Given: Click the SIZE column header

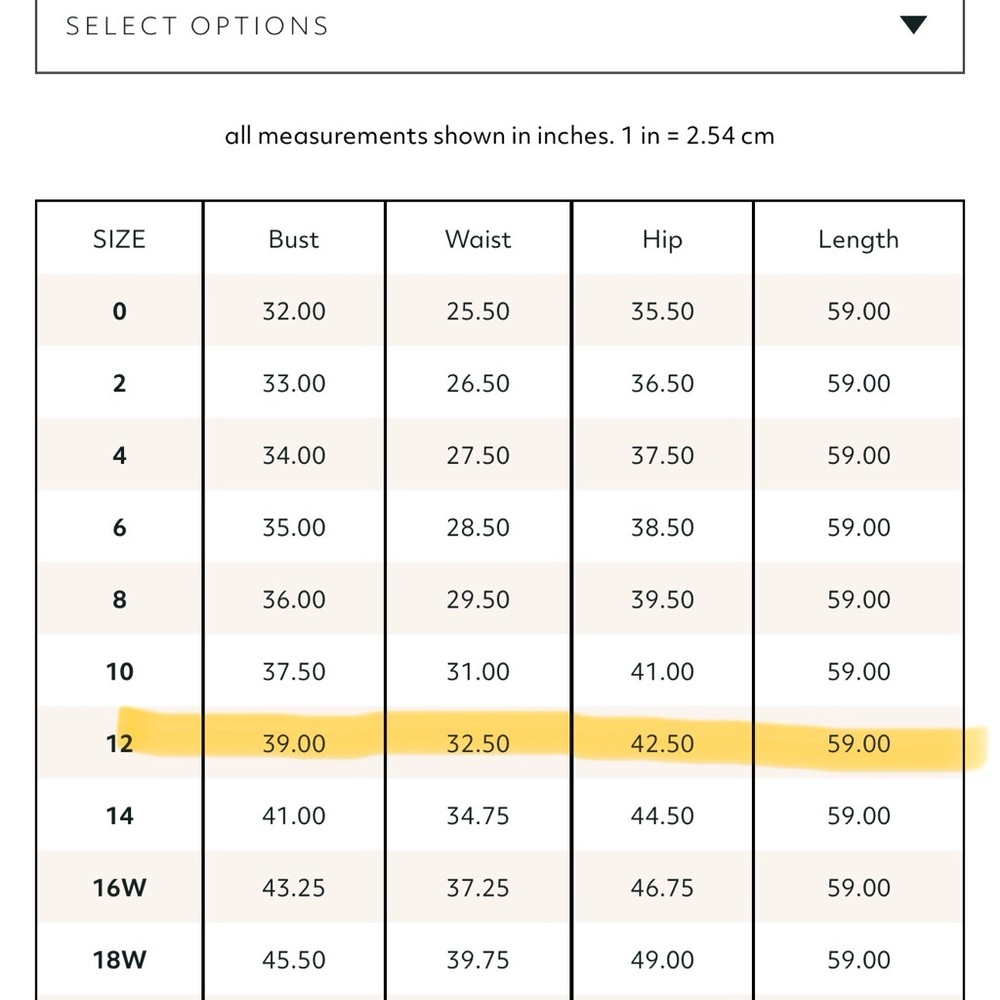Looking at the screenshot, I should click(119, 239).
